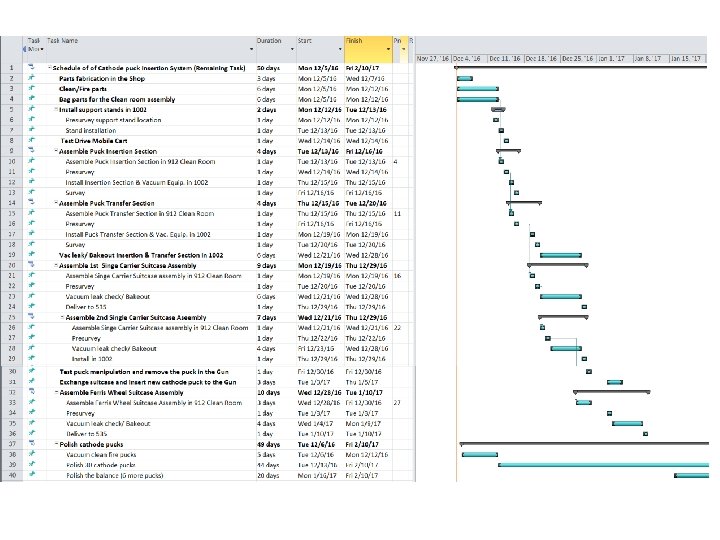Image resolution: width=720 pixels, height=540 pixels.
Task: Click the Clean/Fire parts Gantt bar
Action: pos(478,89)
